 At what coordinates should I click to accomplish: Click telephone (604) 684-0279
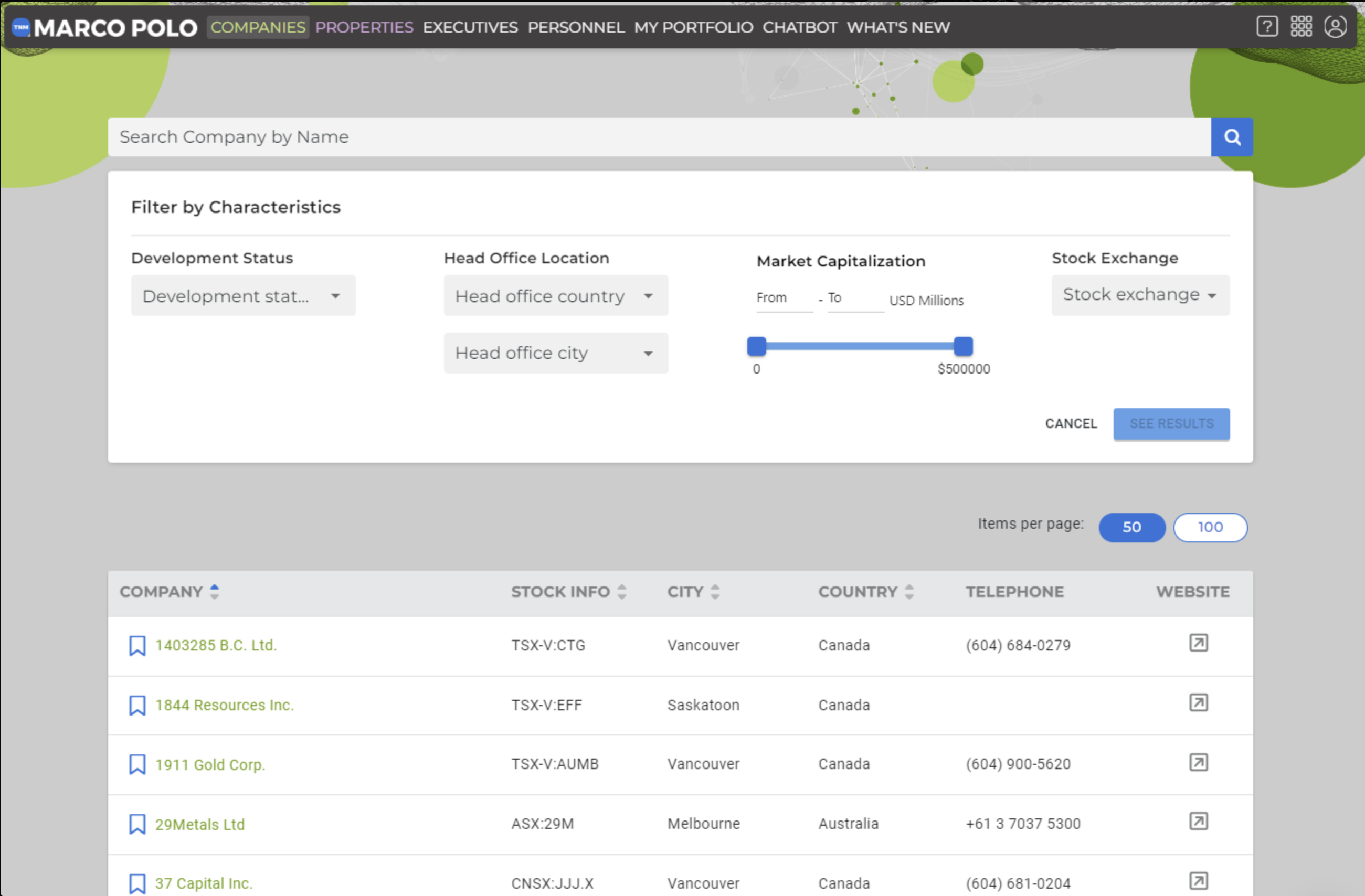click(1018, 645)
